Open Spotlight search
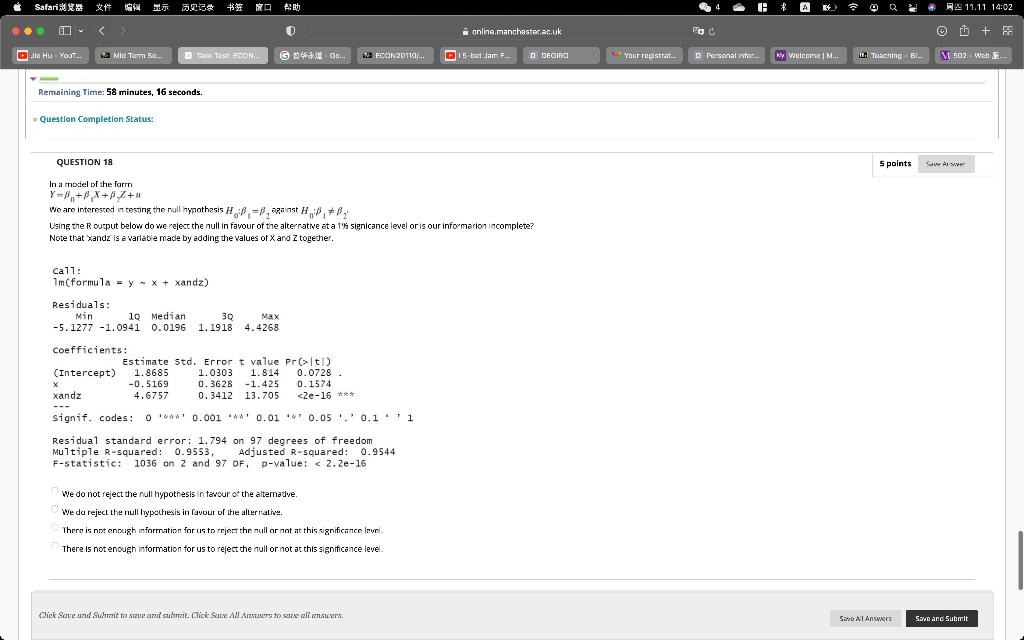This screenshot has height=640, width=1024. 893,7
